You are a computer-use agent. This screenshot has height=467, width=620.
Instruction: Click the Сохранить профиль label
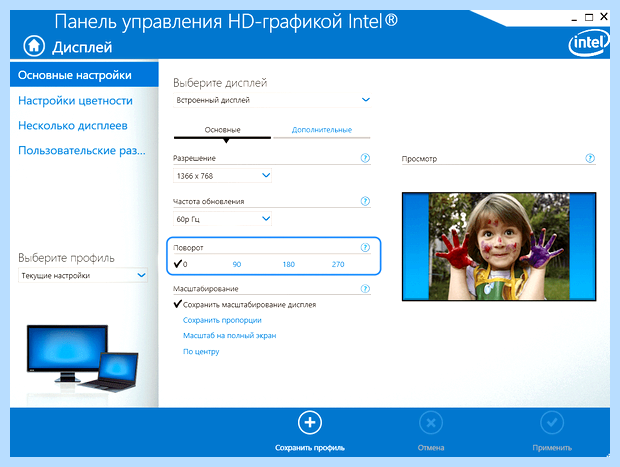[x=310, y=448]
